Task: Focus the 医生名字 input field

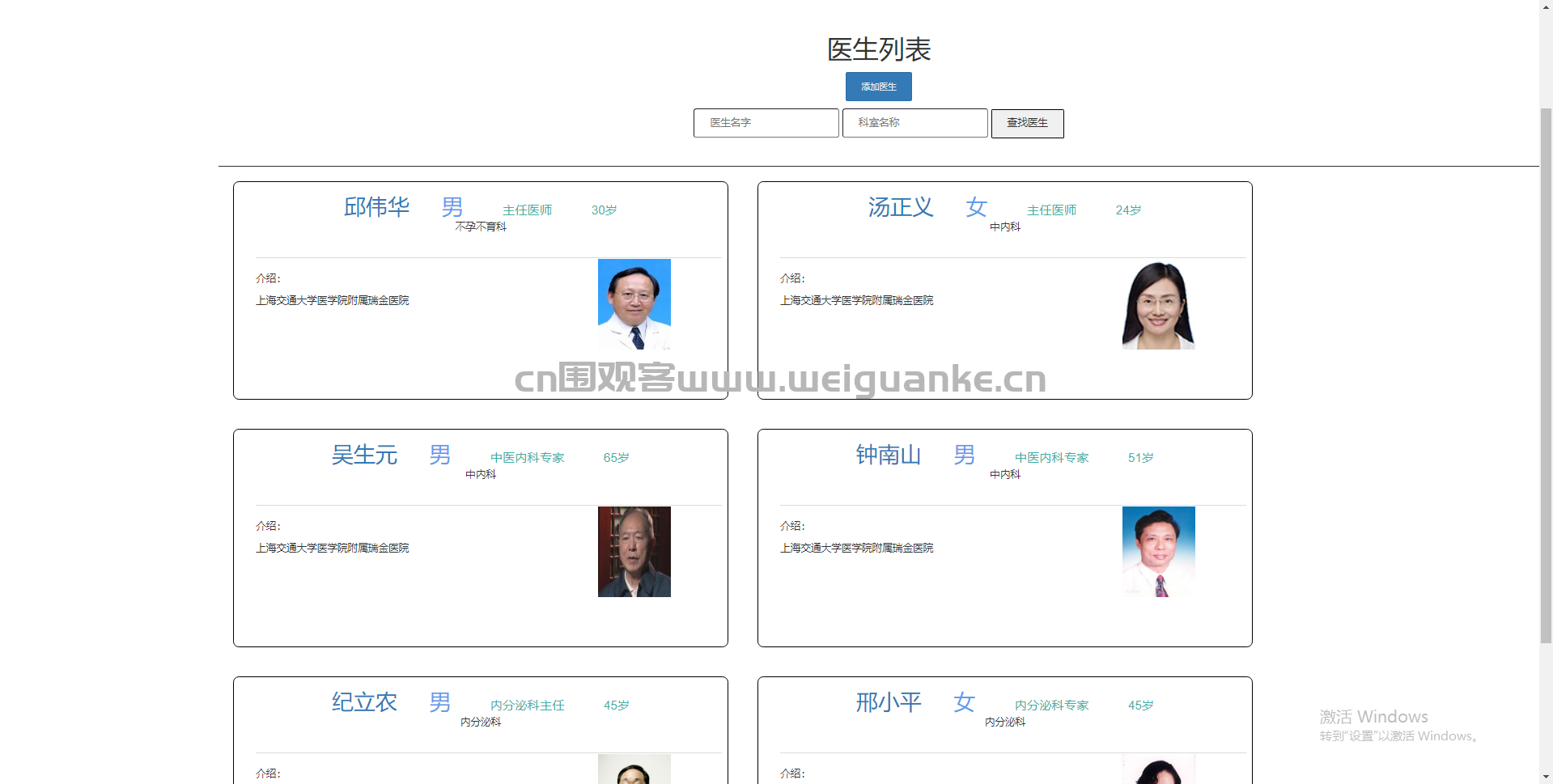Action: [766, 123]
